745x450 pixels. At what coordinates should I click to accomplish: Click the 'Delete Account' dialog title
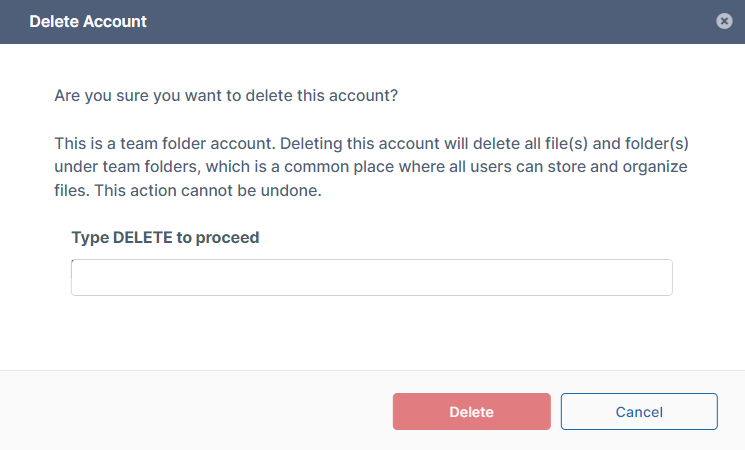(x=88, y=21)
